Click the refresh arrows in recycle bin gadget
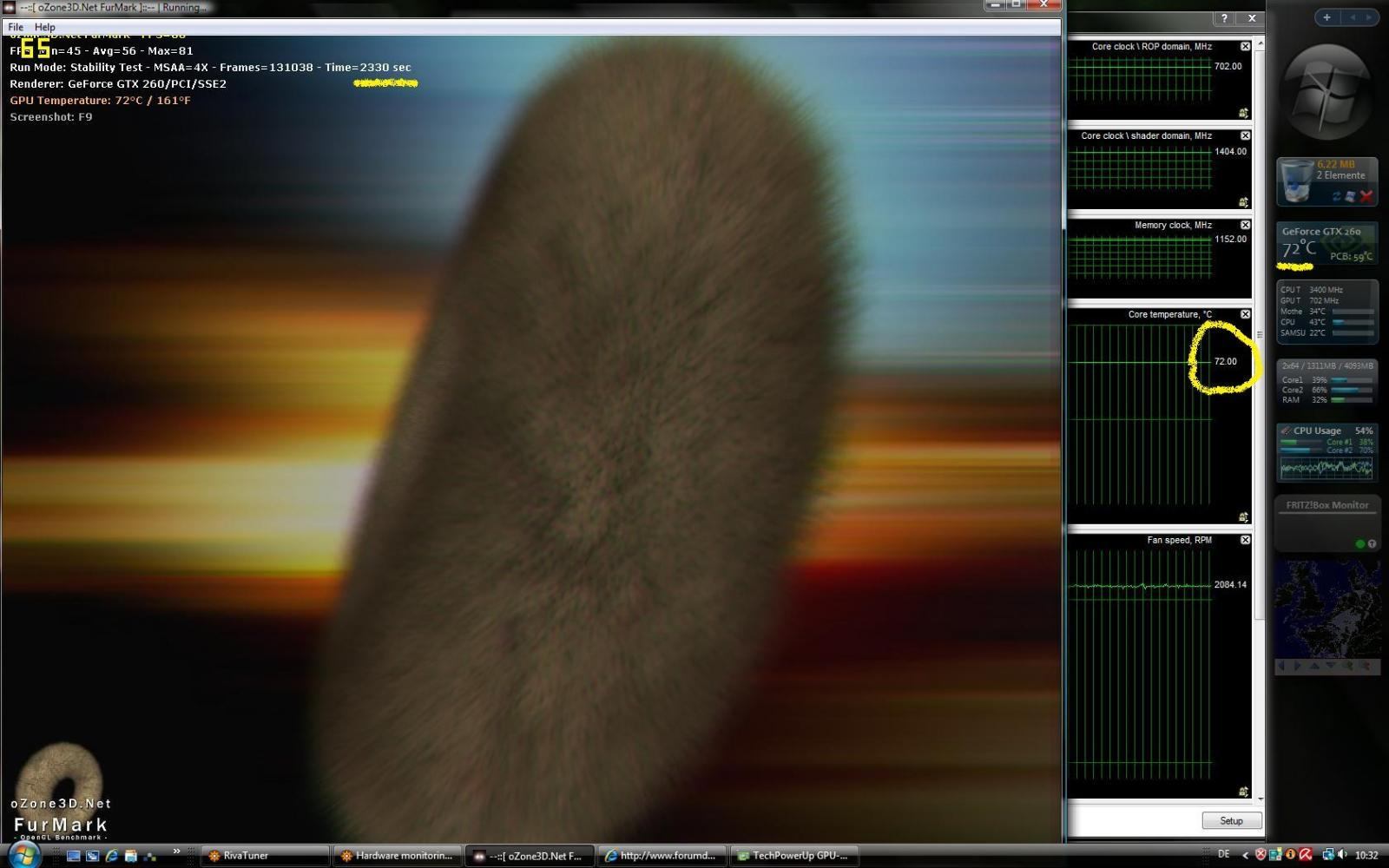 click(1337, 197)
